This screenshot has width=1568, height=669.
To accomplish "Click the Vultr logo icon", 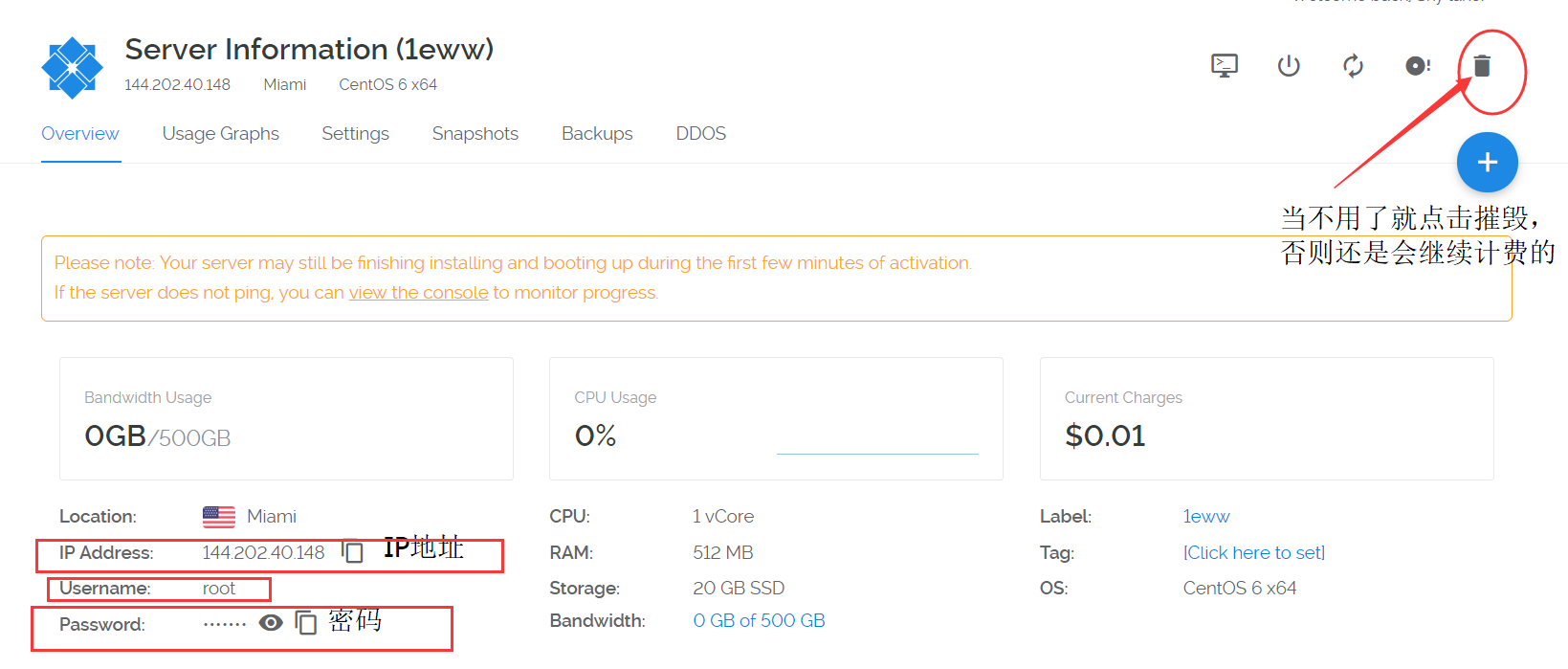I will click(72, 67).
